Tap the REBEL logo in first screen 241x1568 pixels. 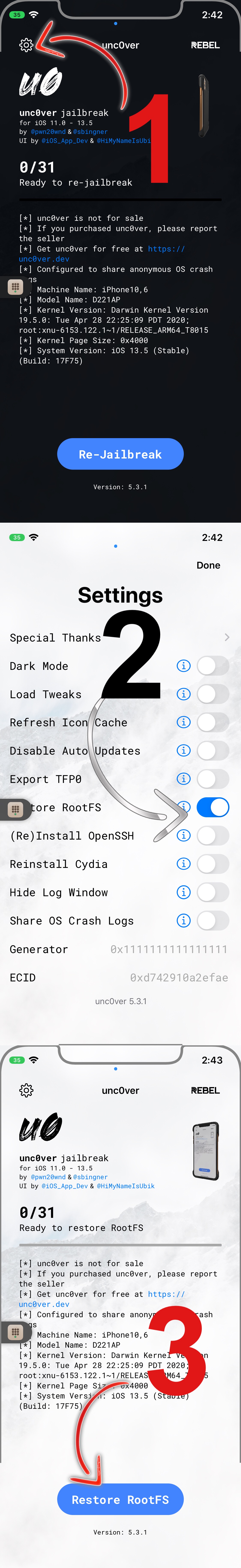205,45
